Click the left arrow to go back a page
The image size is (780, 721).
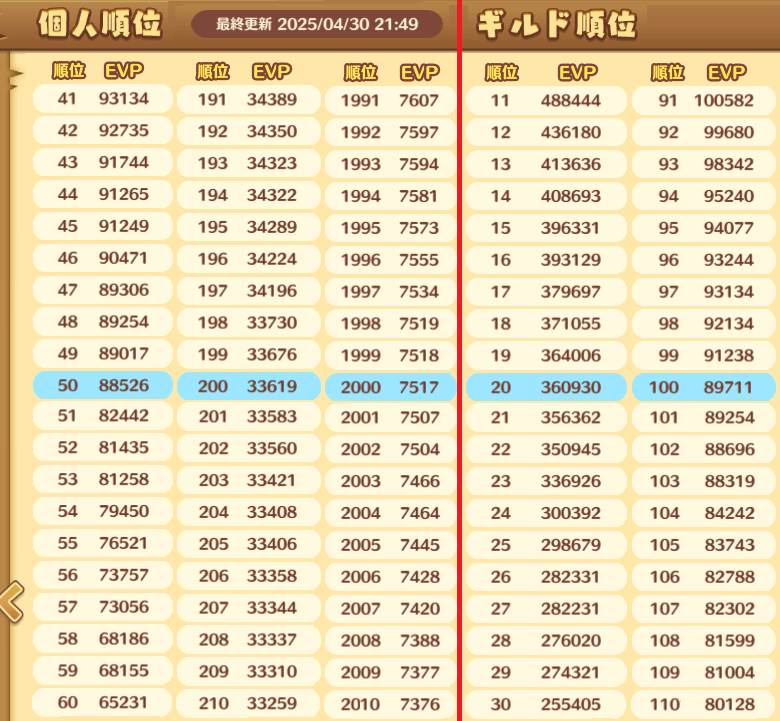coord(12,602)
